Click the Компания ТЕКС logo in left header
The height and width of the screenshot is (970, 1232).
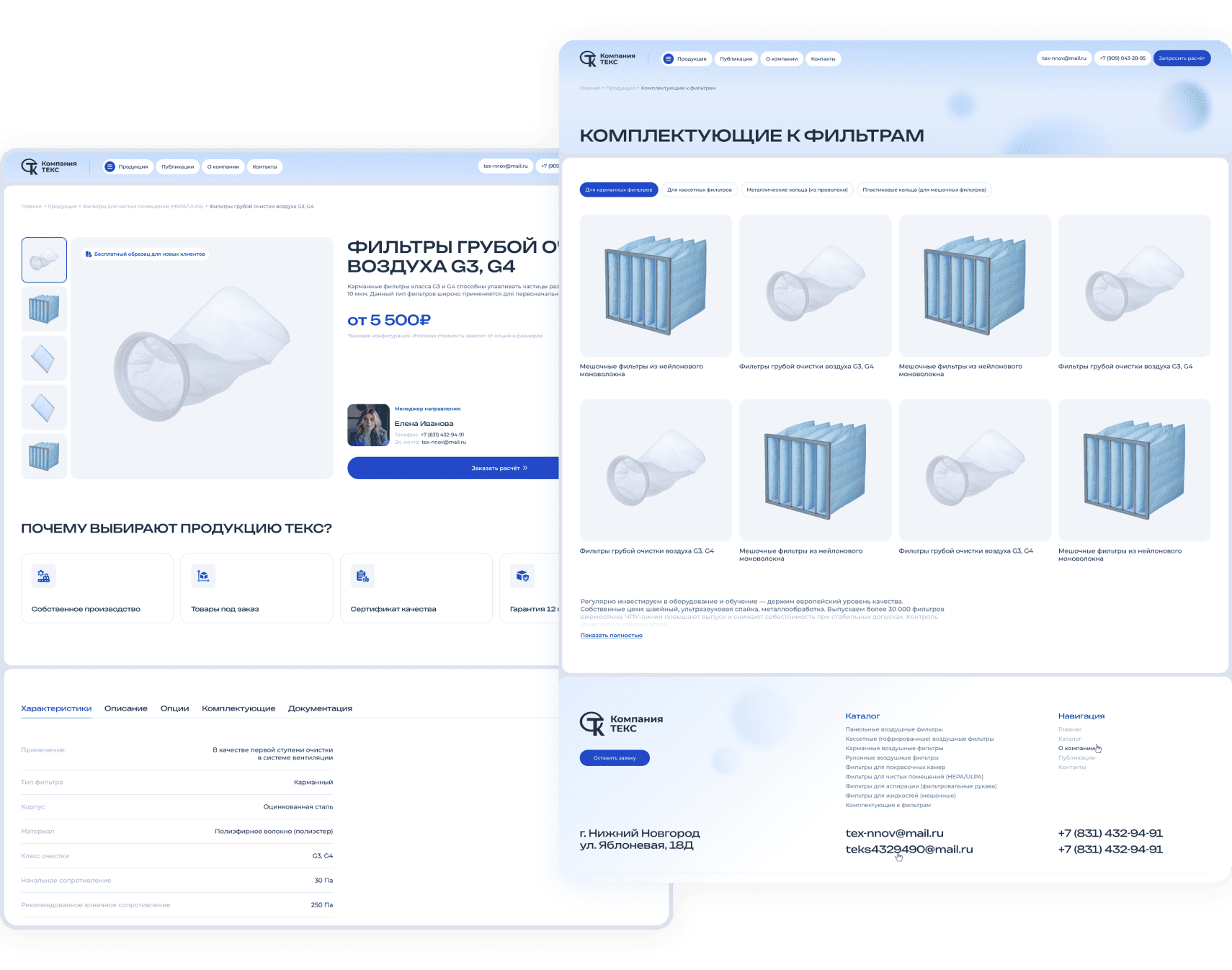(49, 166)
